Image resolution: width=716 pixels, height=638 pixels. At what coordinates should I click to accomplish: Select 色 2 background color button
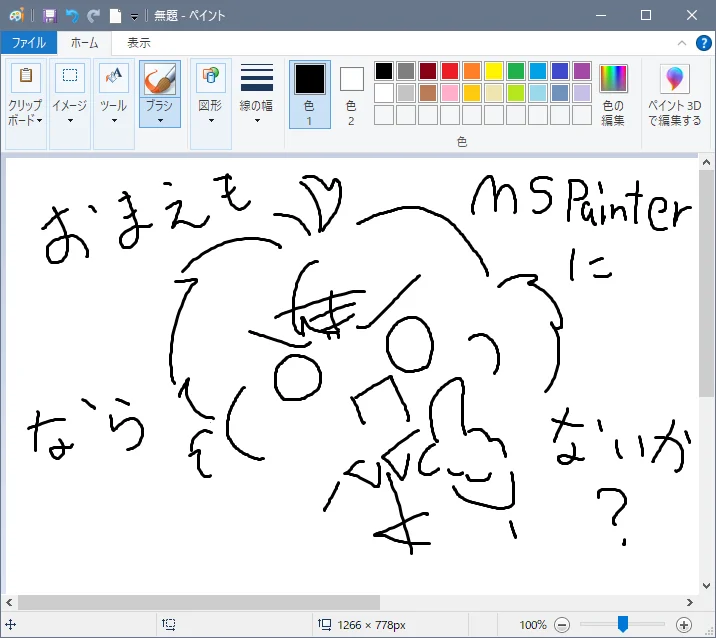click(351, 95)
